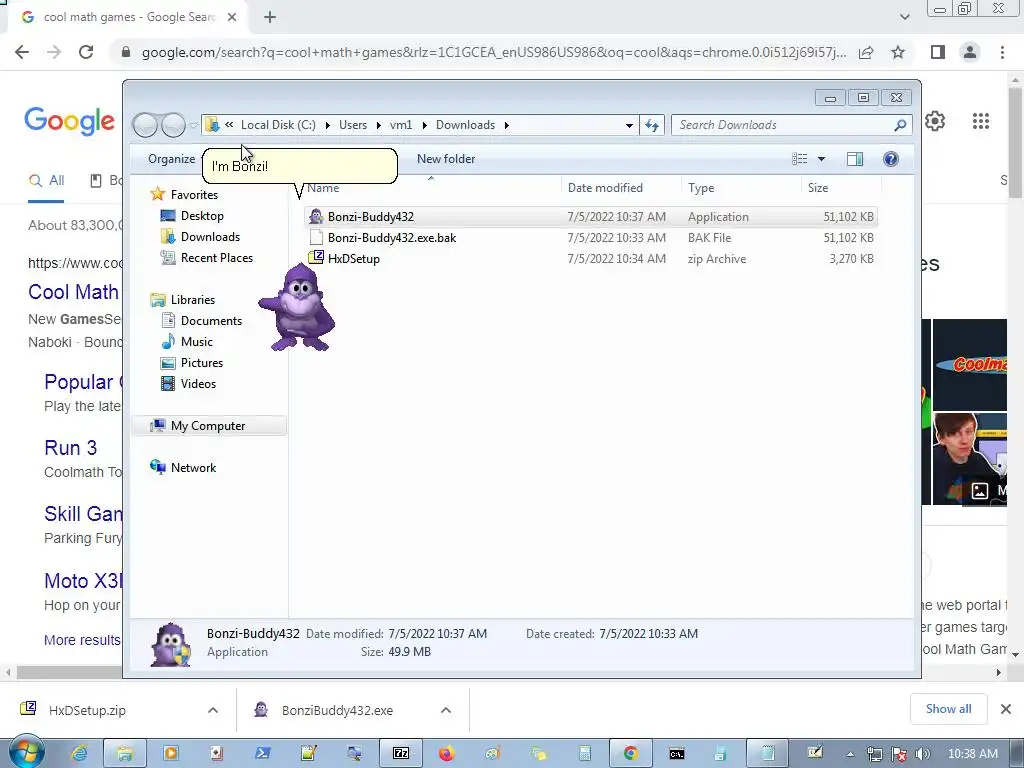Expand the arrow after Users in breadcrumb
Viewport: 1024px width, 768px height.
(379, 125)
